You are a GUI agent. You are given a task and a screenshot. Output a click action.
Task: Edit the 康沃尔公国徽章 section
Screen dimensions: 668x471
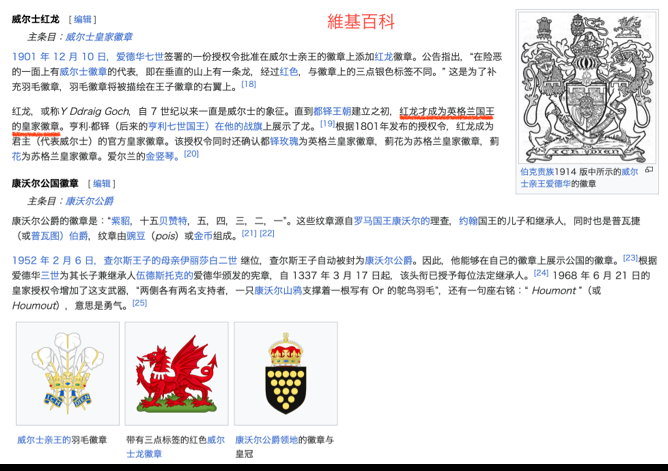102,184
